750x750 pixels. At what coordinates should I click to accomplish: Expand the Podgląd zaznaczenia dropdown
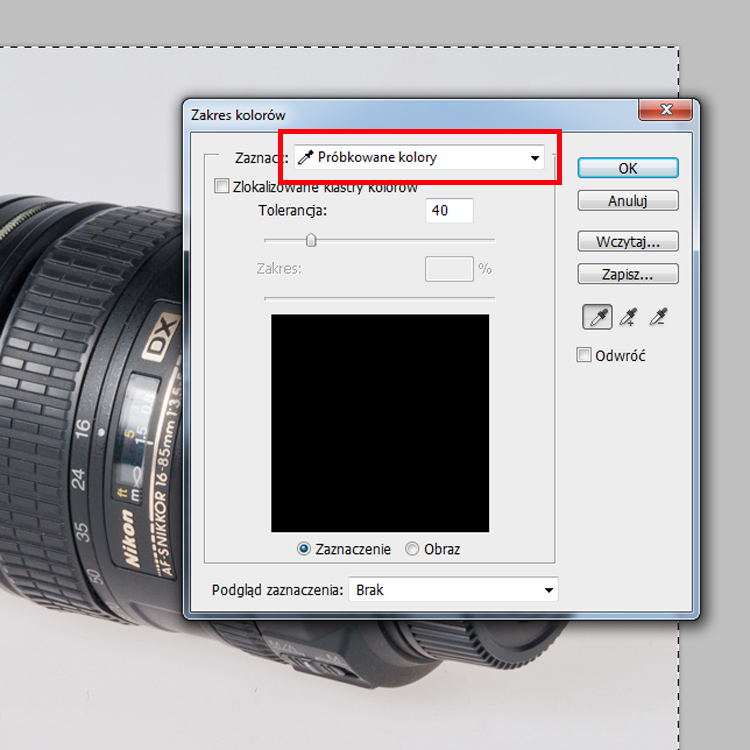[452, 590]
